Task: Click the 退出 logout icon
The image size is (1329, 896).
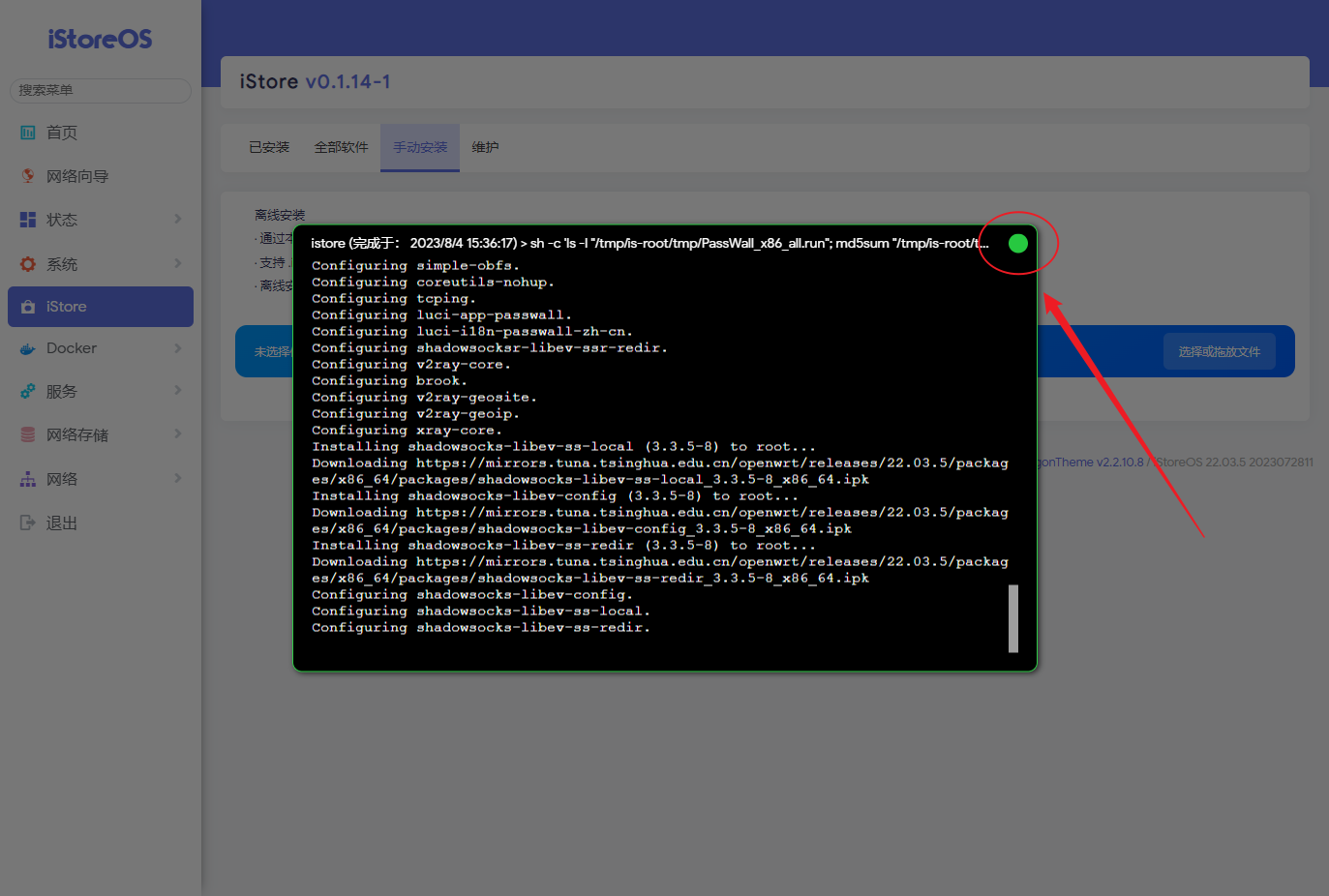Action: click(28, 523)
